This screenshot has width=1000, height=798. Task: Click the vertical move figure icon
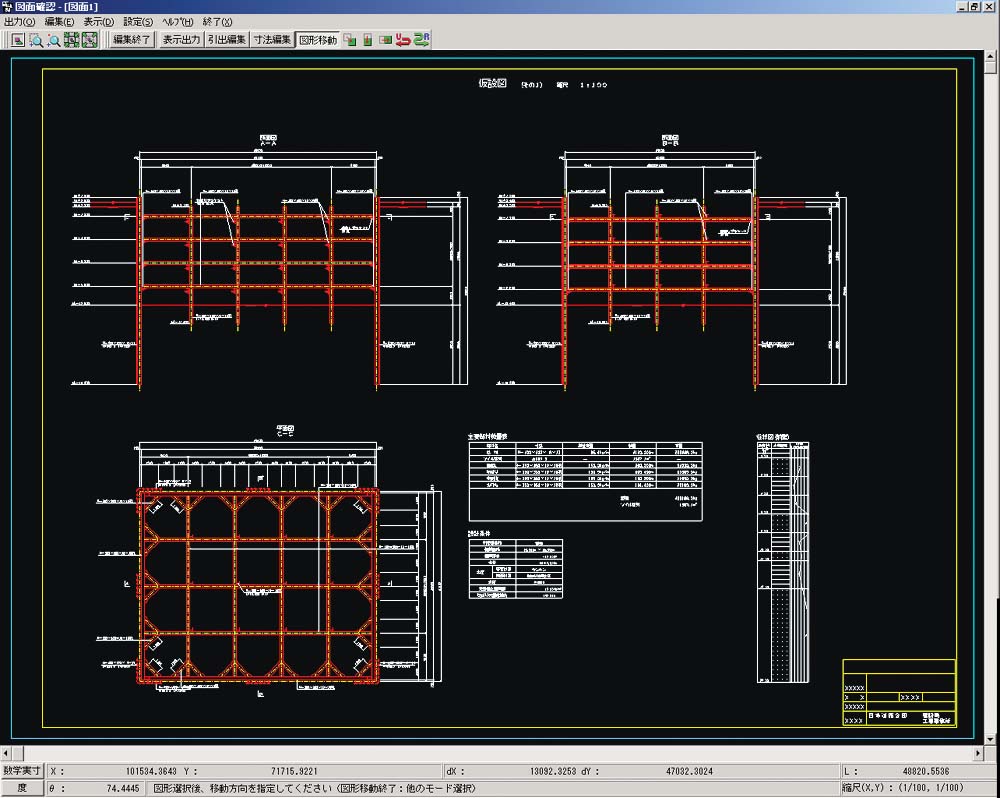(x=367, y=40)
